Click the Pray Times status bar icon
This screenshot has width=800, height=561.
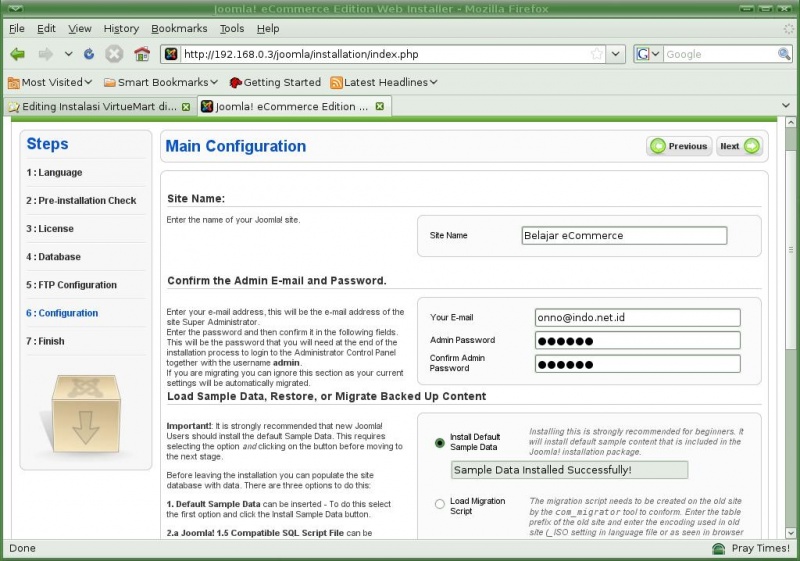(x=718, y=549)
